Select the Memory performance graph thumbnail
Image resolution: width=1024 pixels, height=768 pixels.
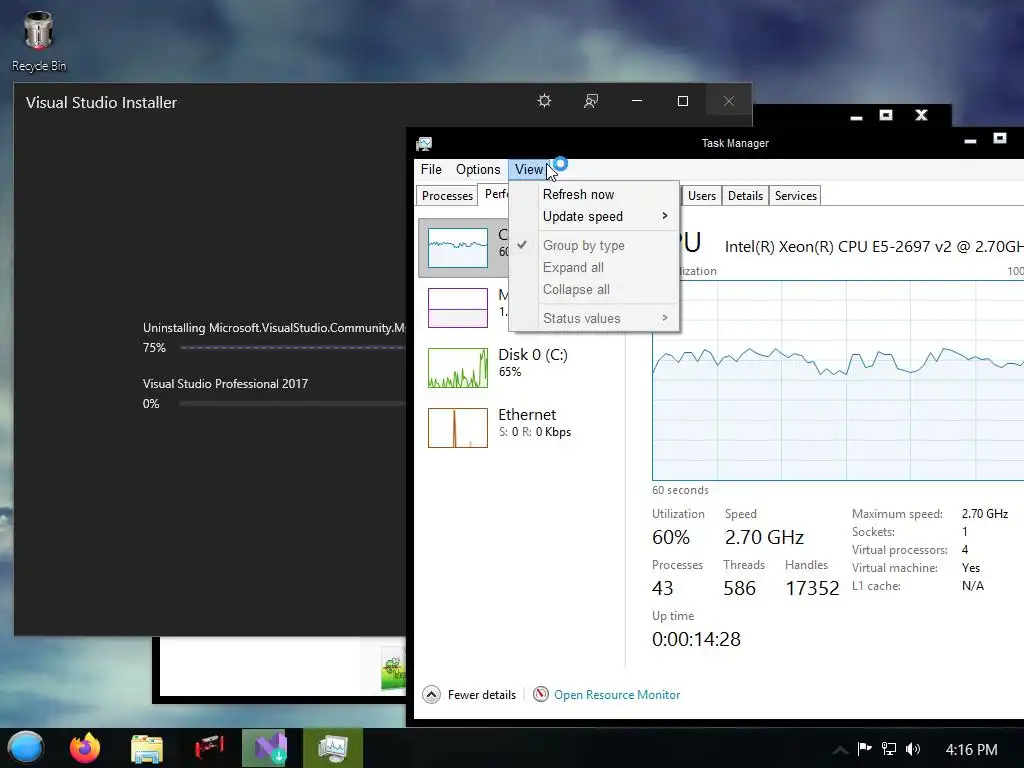(458, 308)
